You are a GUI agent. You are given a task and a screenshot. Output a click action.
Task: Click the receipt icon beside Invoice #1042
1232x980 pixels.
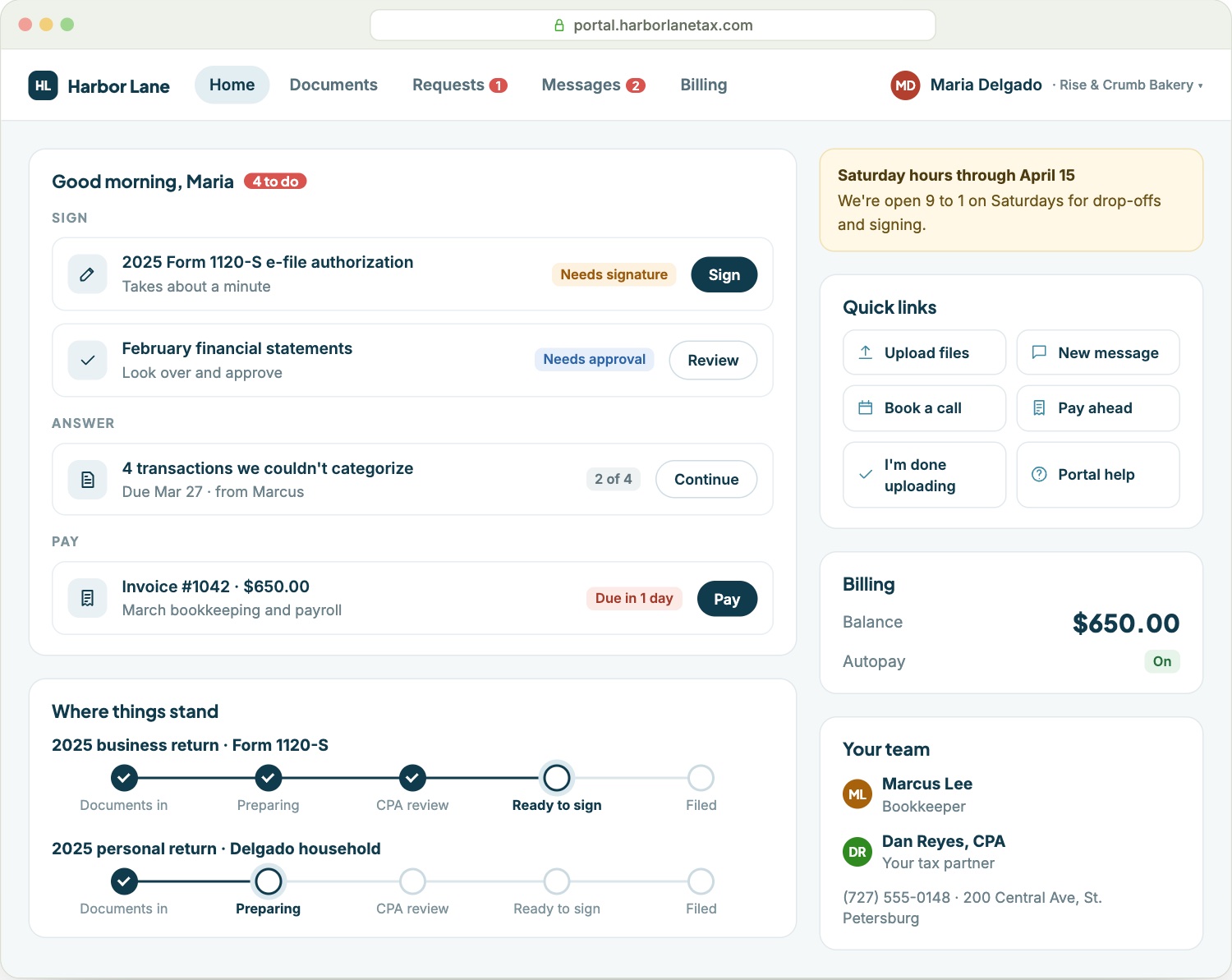click(x=87, y=598)
